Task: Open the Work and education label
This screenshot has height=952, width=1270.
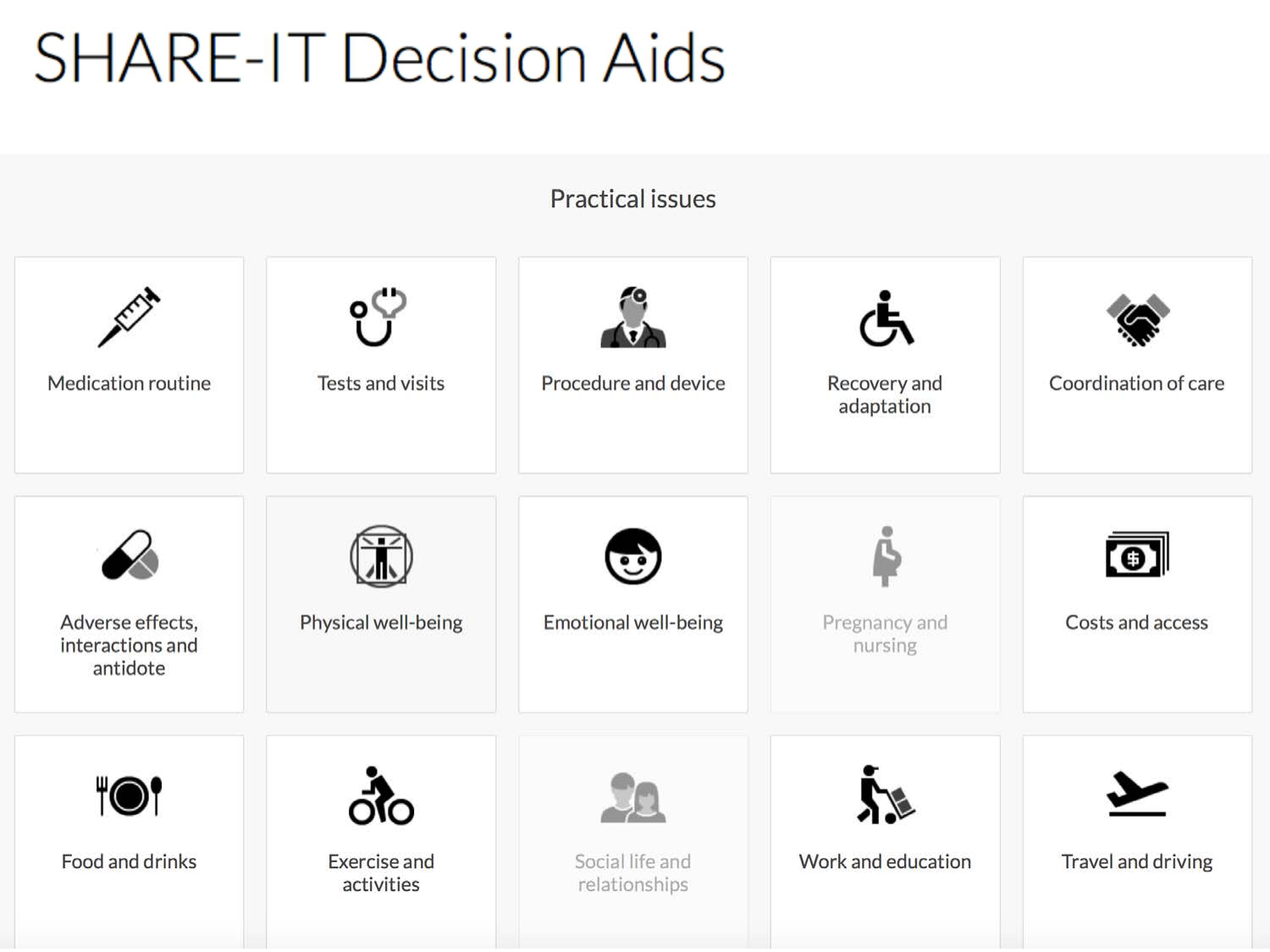Action: [x=885, y=861]
